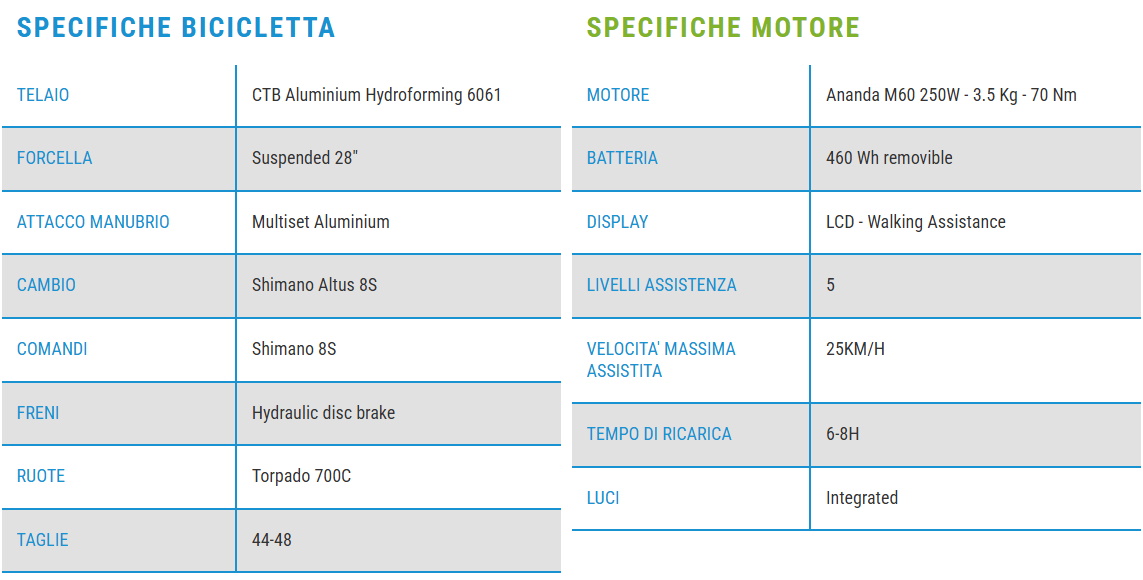The image size is (1143, 580).
Task: Select the TAGLIE label
Action: [x=43, y=540]
